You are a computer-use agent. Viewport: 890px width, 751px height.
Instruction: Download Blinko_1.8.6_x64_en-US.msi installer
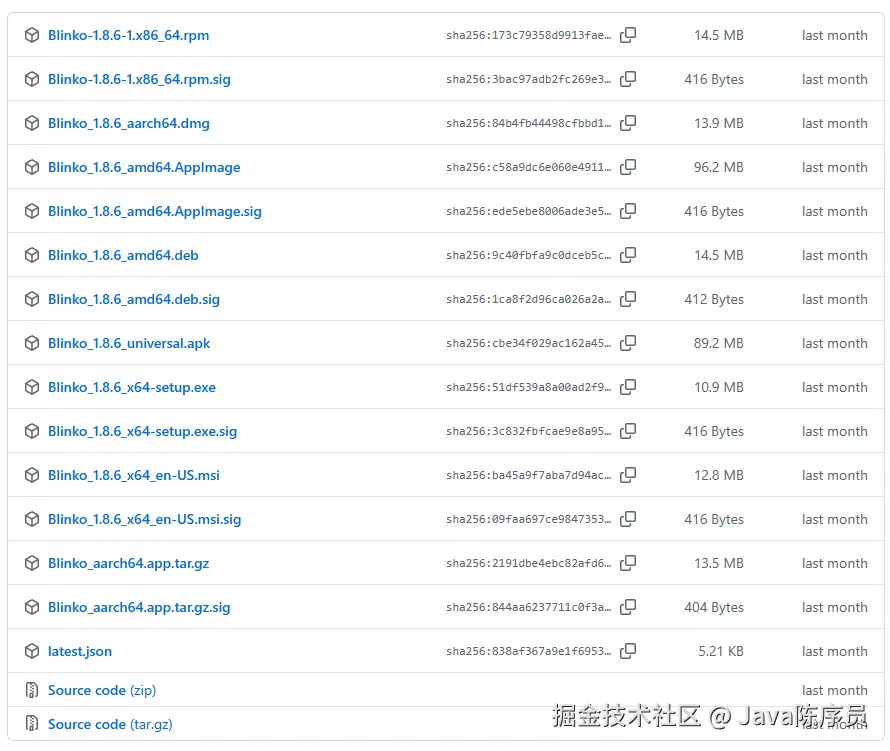coord(134,475)
